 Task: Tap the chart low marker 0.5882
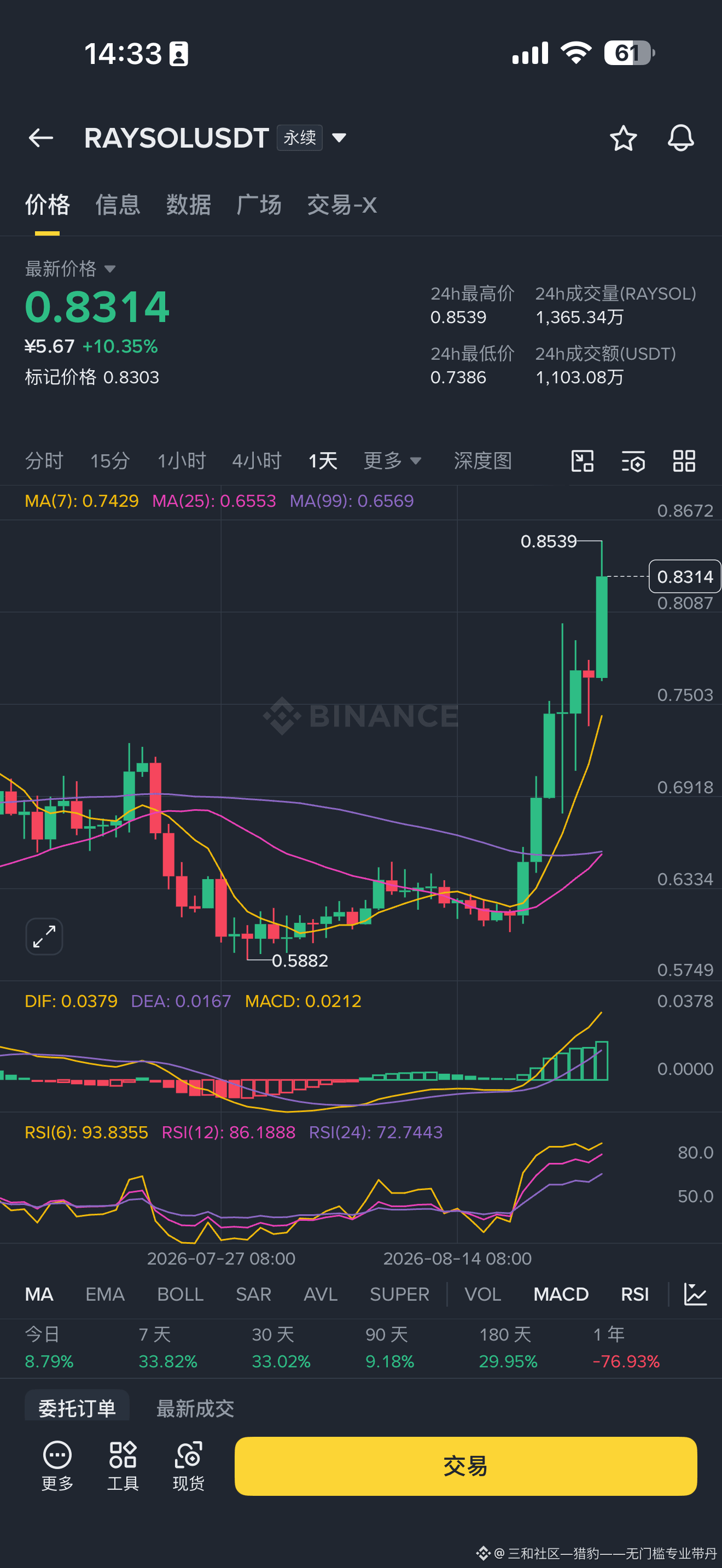[300, 961]
